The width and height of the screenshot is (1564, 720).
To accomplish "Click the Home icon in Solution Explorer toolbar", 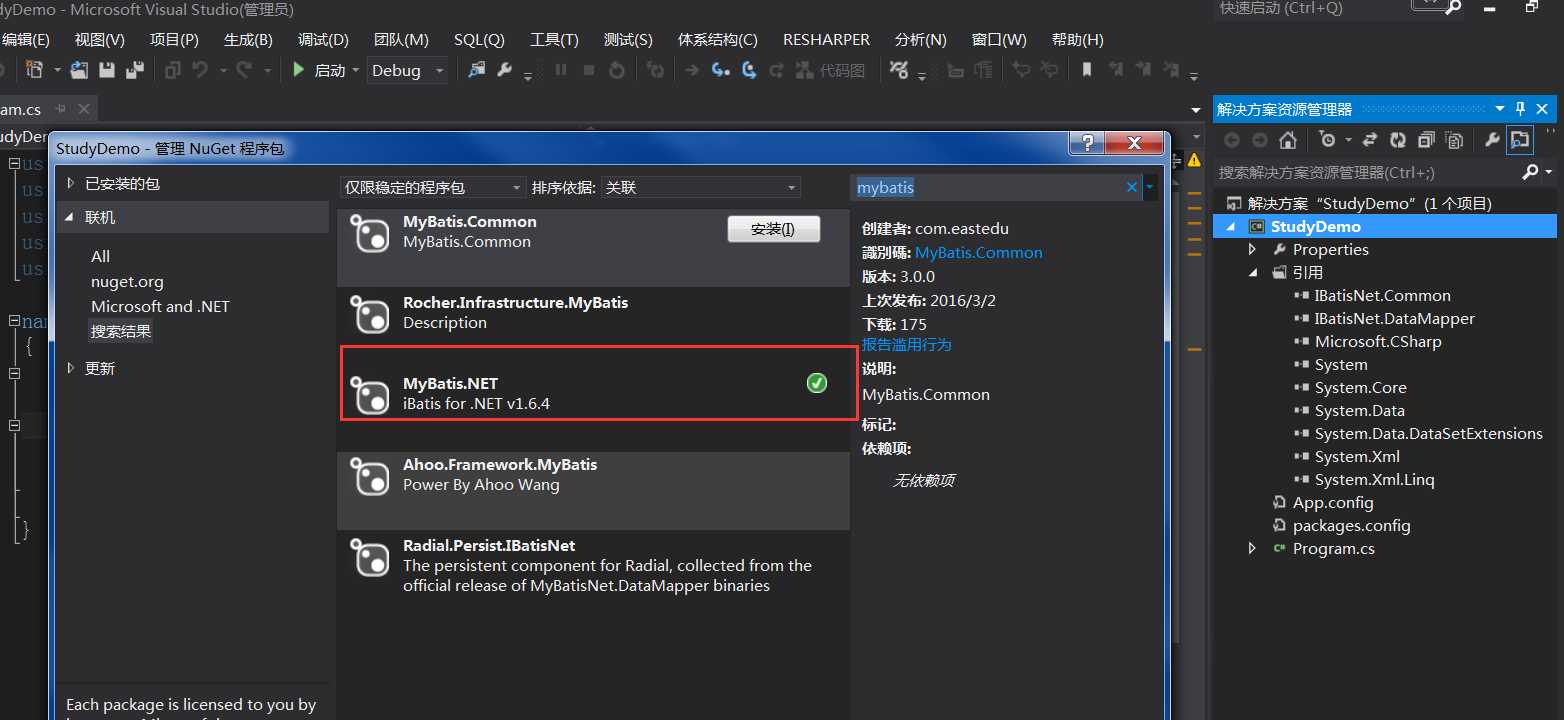I will tap(1288, 140).
